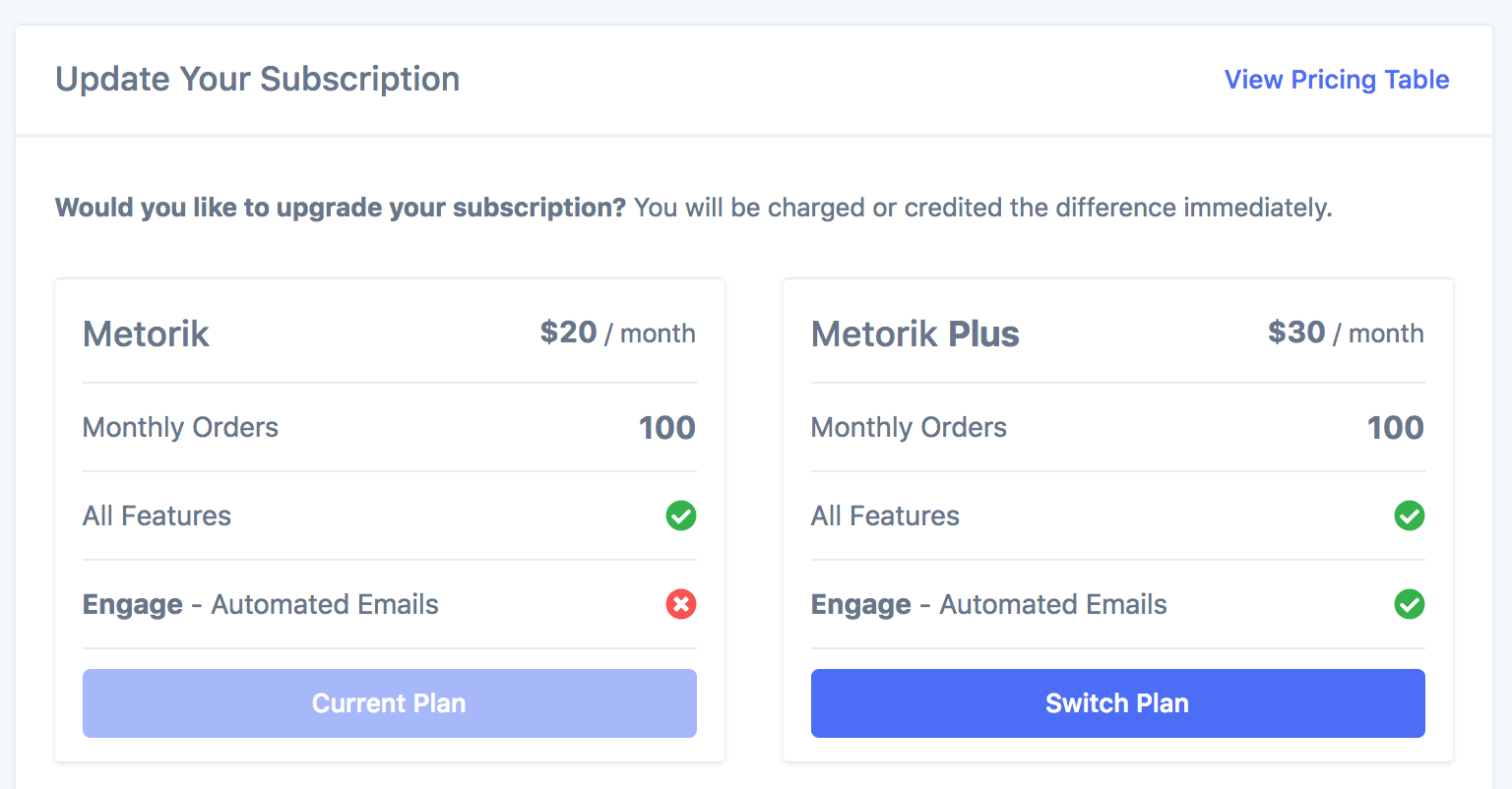Click All Features green checkmark in Metorik Plus
The width and height of the screenshot is (1512, 789).
1410,516
